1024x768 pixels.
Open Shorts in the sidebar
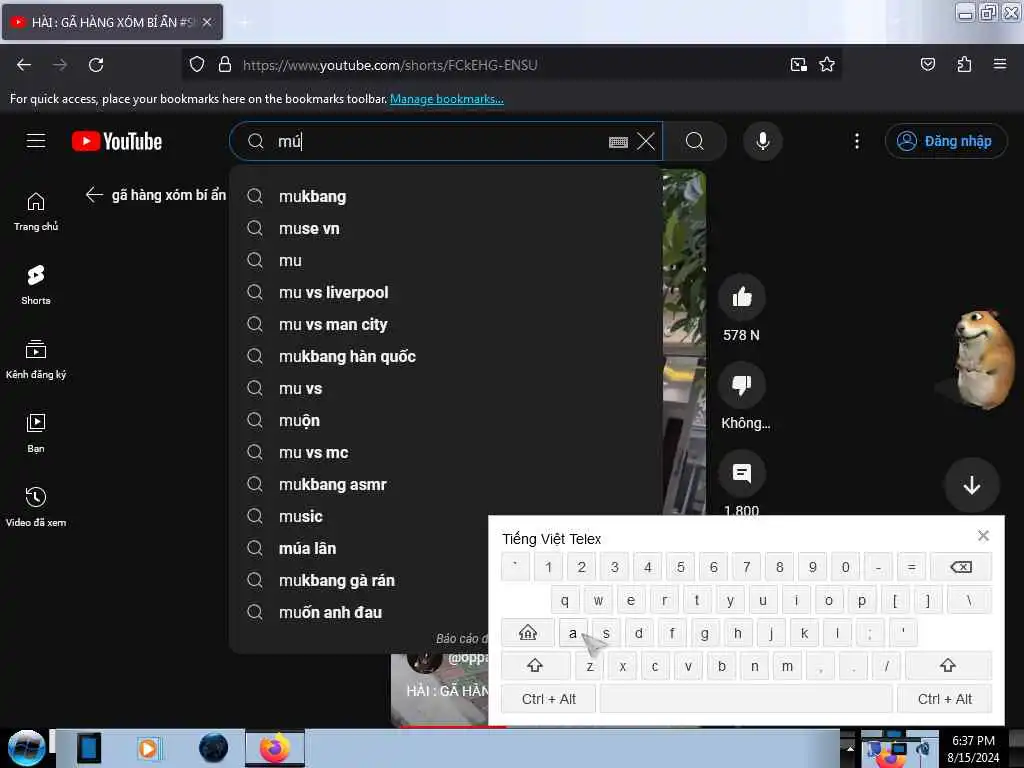[36, 285]
